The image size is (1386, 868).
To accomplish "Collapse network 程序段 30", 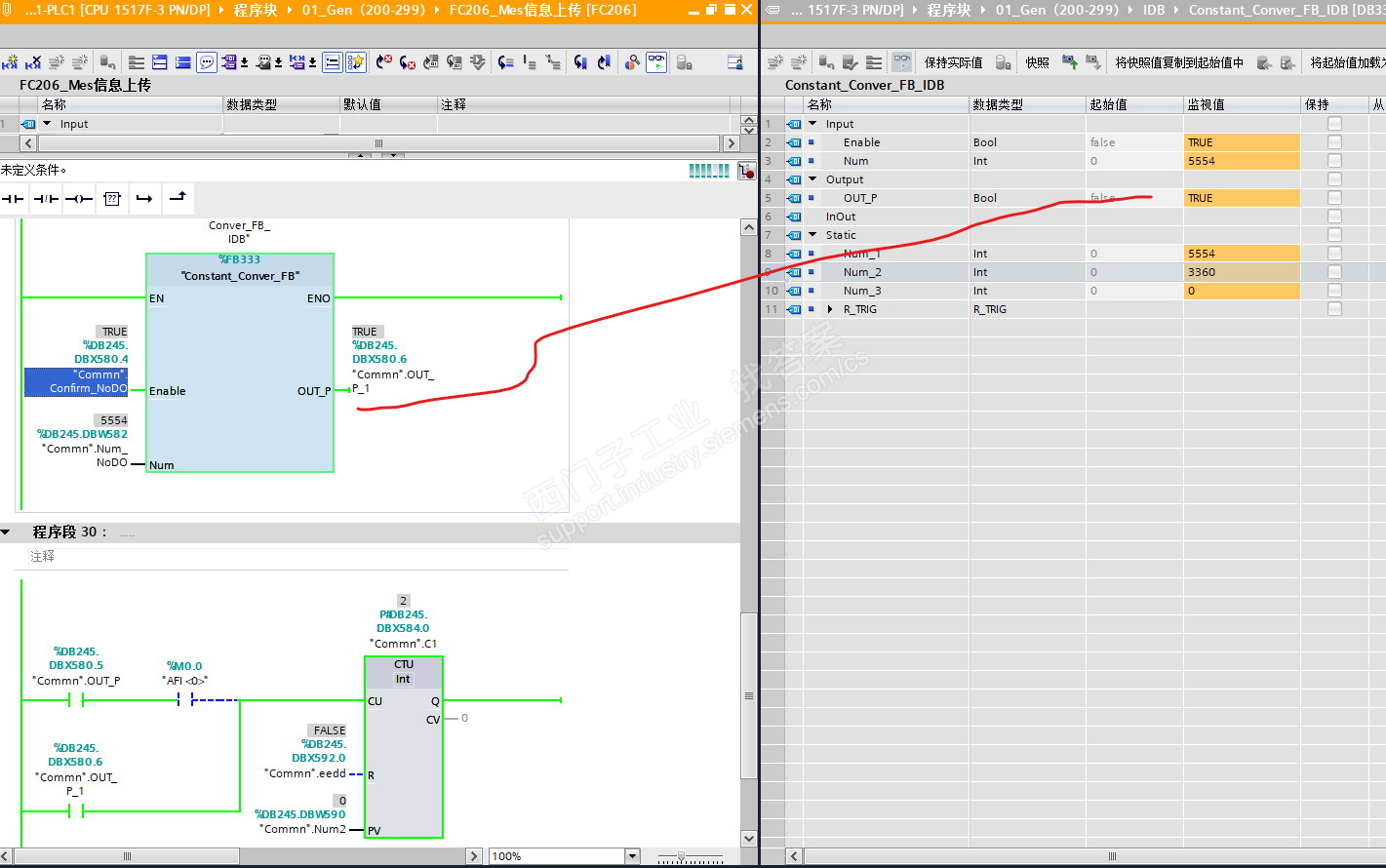I will click(x=6, y=533).
